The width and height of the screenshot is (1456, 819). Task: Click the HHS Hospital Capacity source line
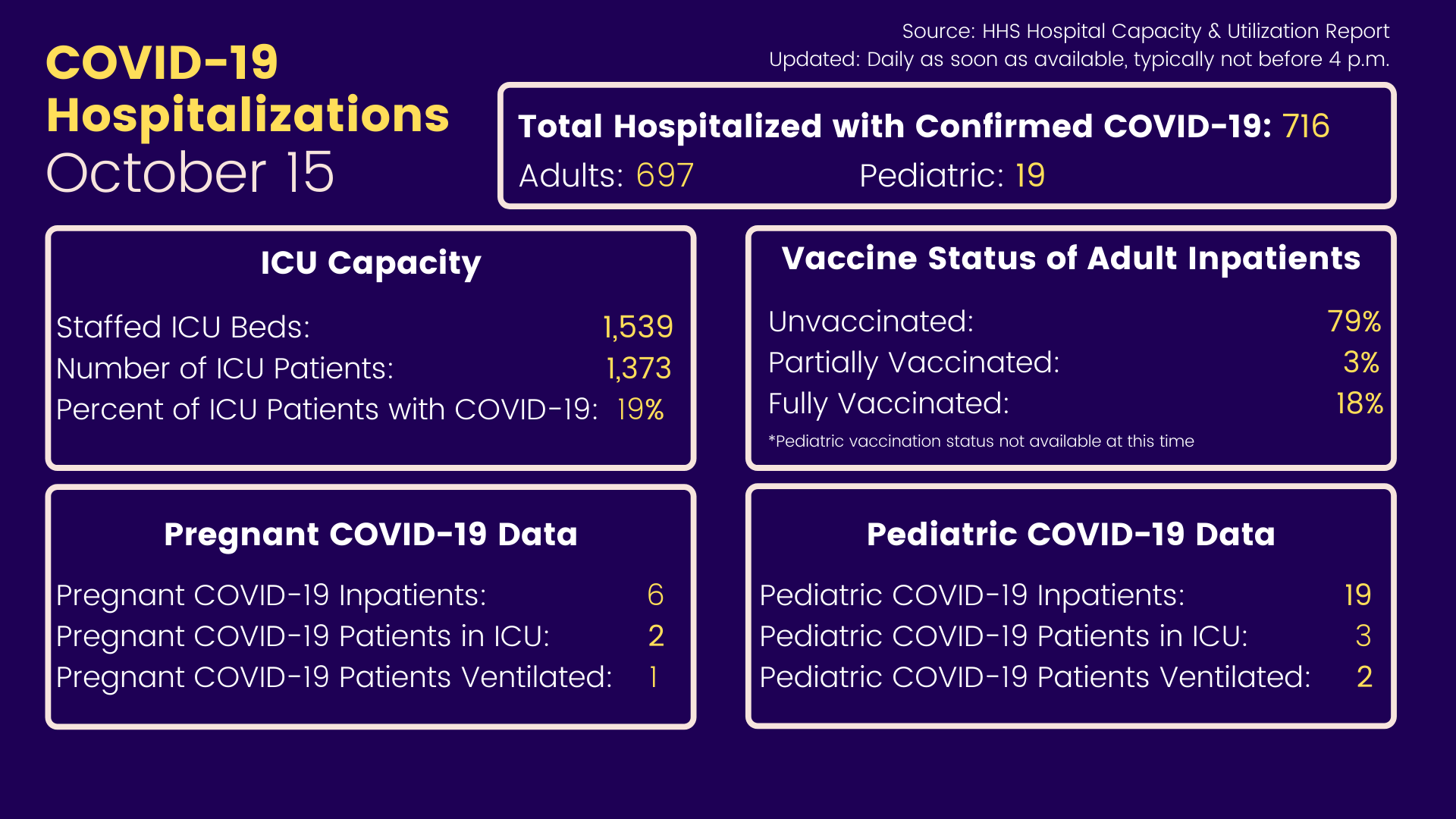click(1145, 31)
